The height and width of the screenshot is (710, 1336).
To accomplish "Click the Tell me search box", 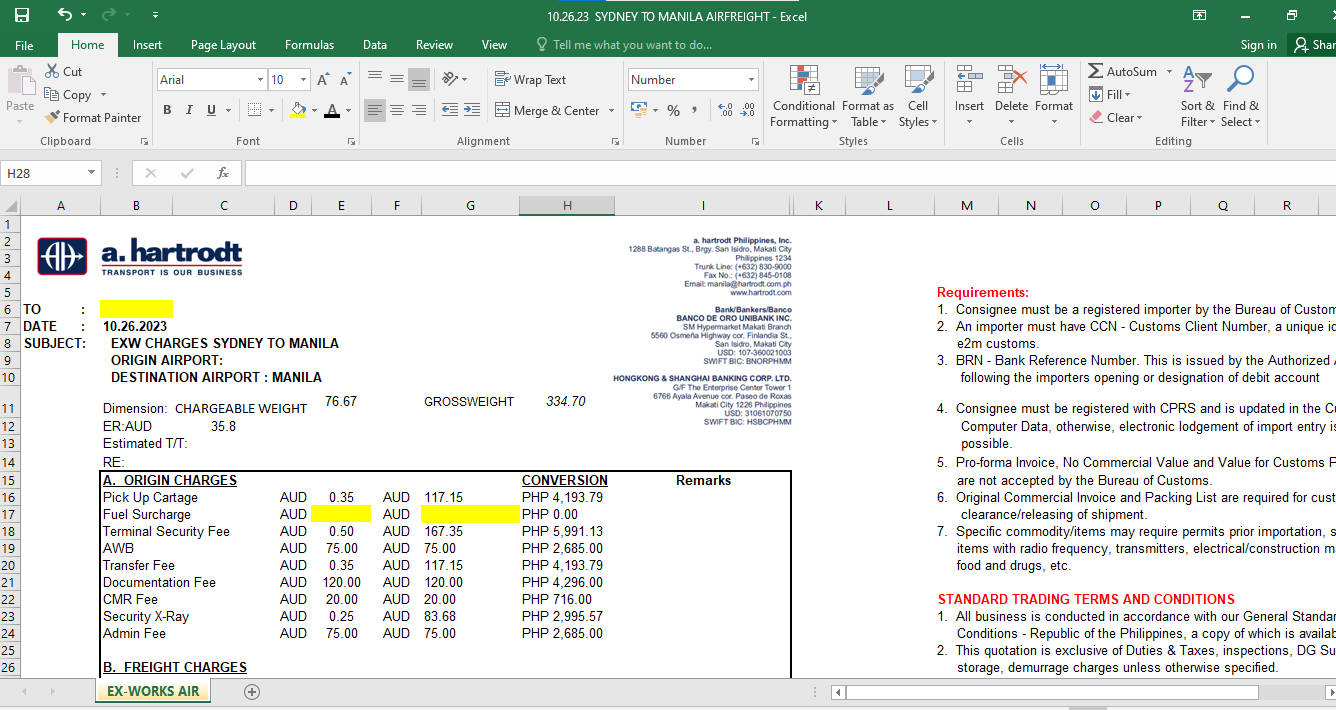I will coord(625,45).
